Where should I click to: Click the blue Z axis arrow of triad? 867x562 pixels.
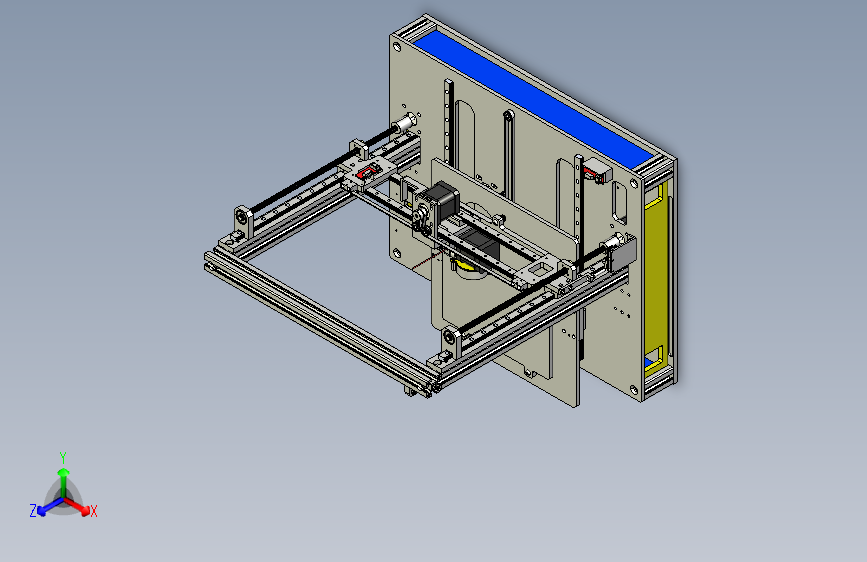pyautogui.click(x=50, y=507)
